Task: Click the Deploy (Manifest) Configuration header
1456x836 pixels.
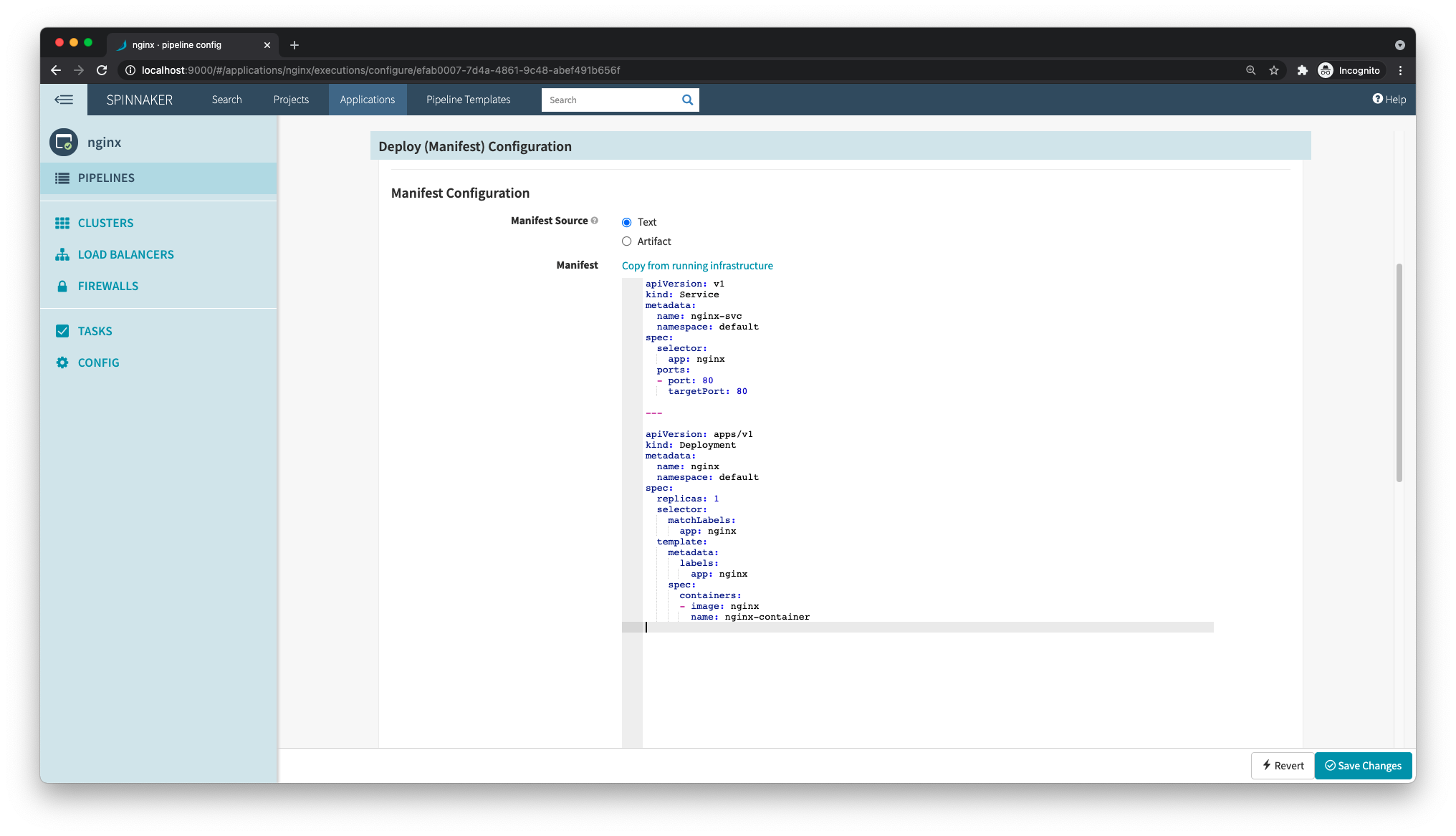Action: [x=840, y=146]
